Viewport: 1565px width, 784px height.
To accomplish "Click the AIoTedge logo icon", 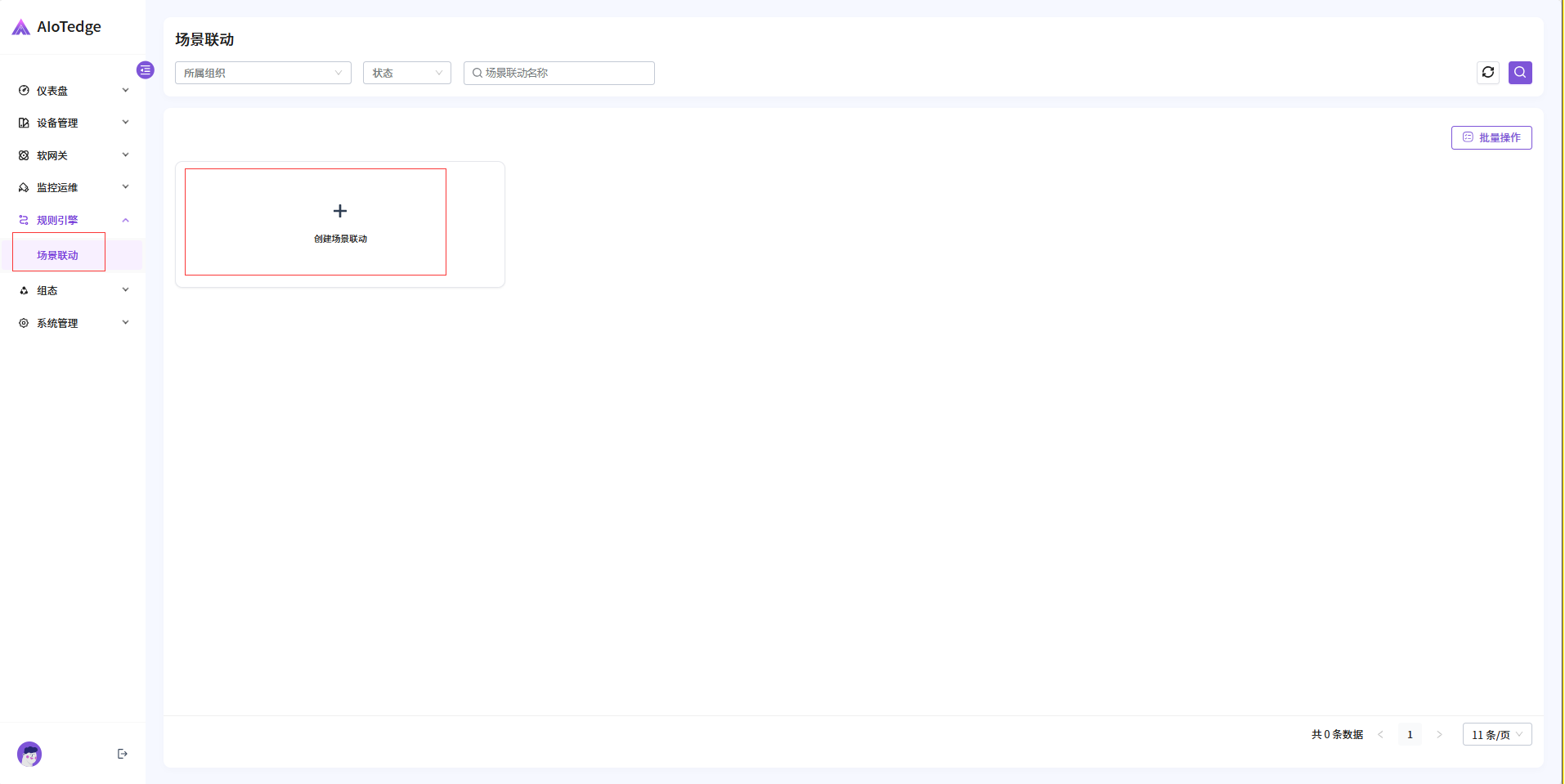I will point(21,27).
